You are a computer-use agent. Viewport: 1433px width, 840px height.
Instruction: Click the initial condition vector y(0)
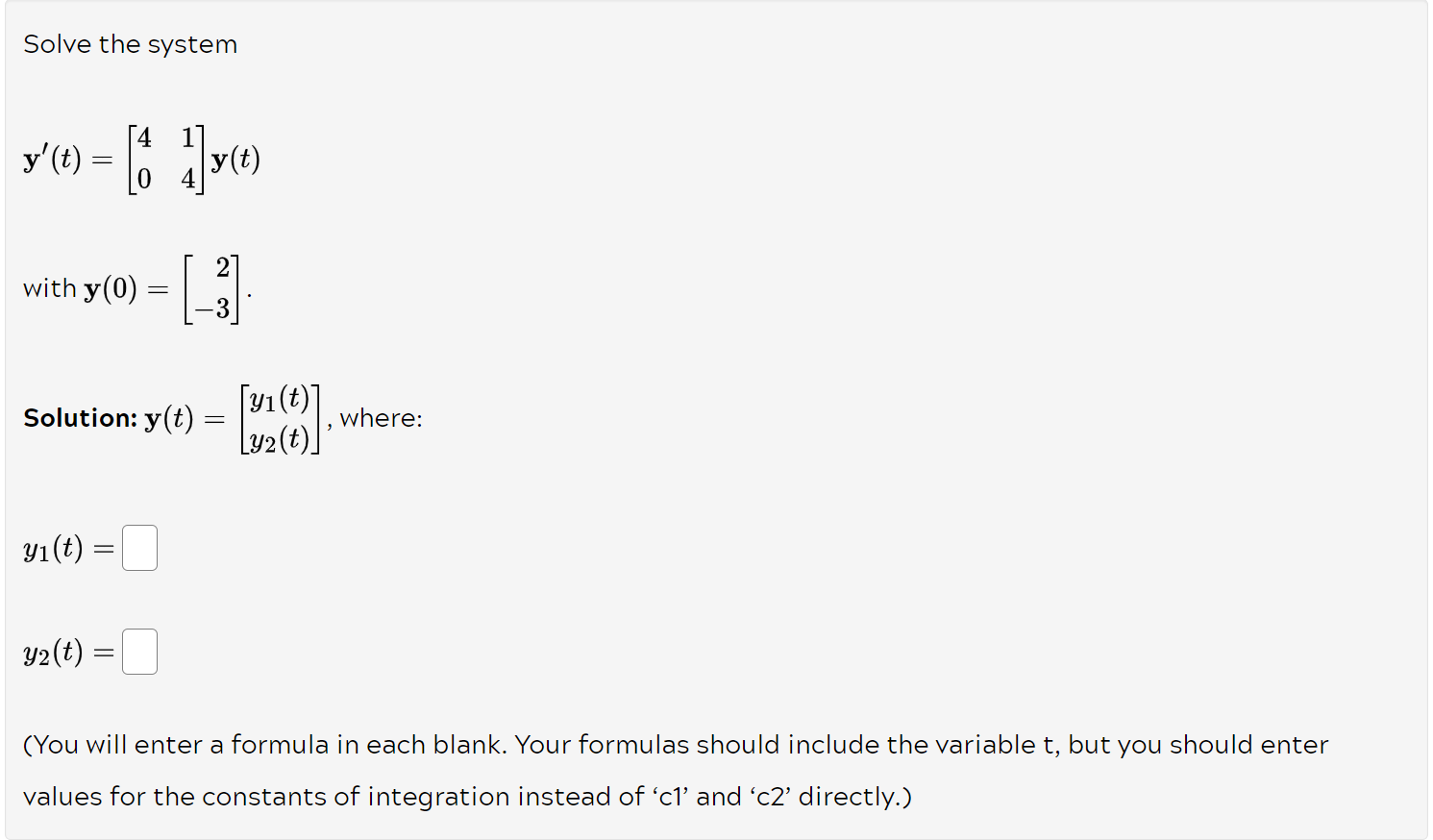pos(213,286)
